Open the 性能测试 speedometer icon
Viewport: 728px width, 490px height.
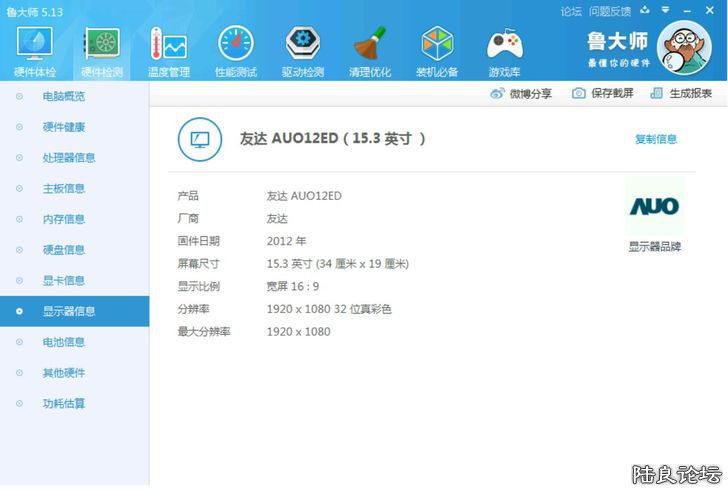click(235, 48)
